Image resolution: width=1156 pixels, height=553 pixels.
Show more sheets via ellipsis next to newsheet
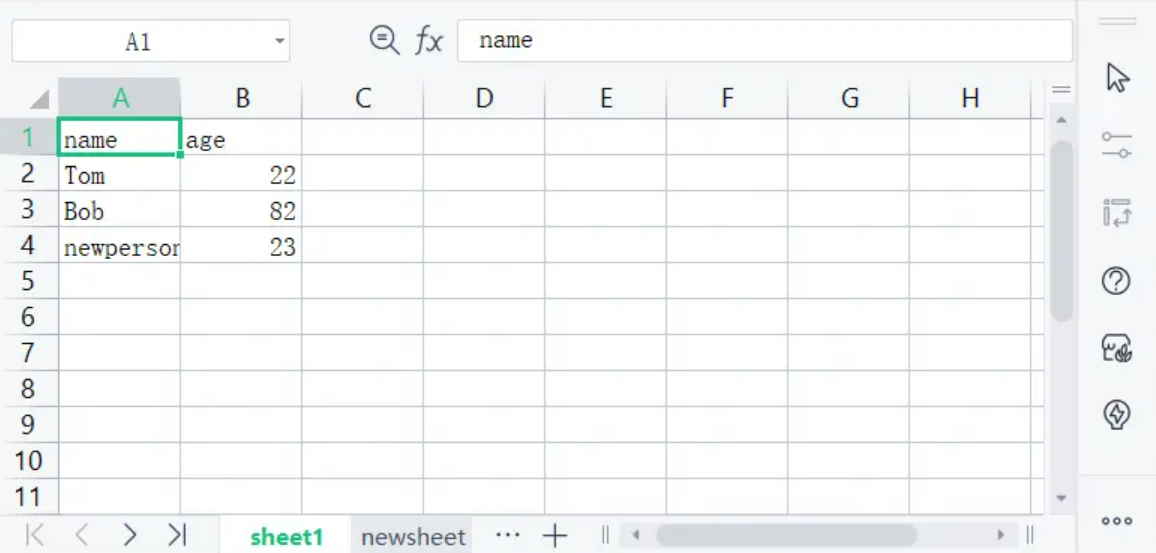click(x=508, y=535)
